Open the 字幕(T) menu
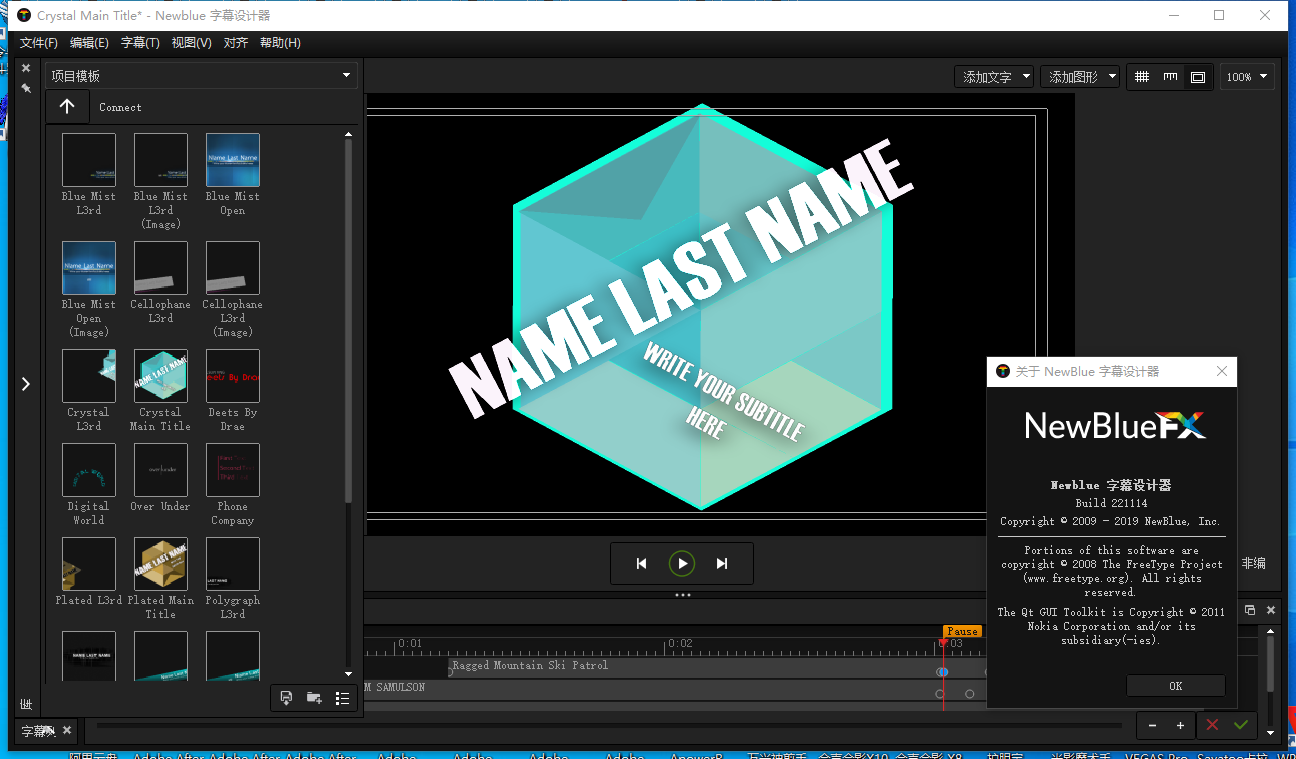The image size is (1296, 759). click(x=140, y=43)
